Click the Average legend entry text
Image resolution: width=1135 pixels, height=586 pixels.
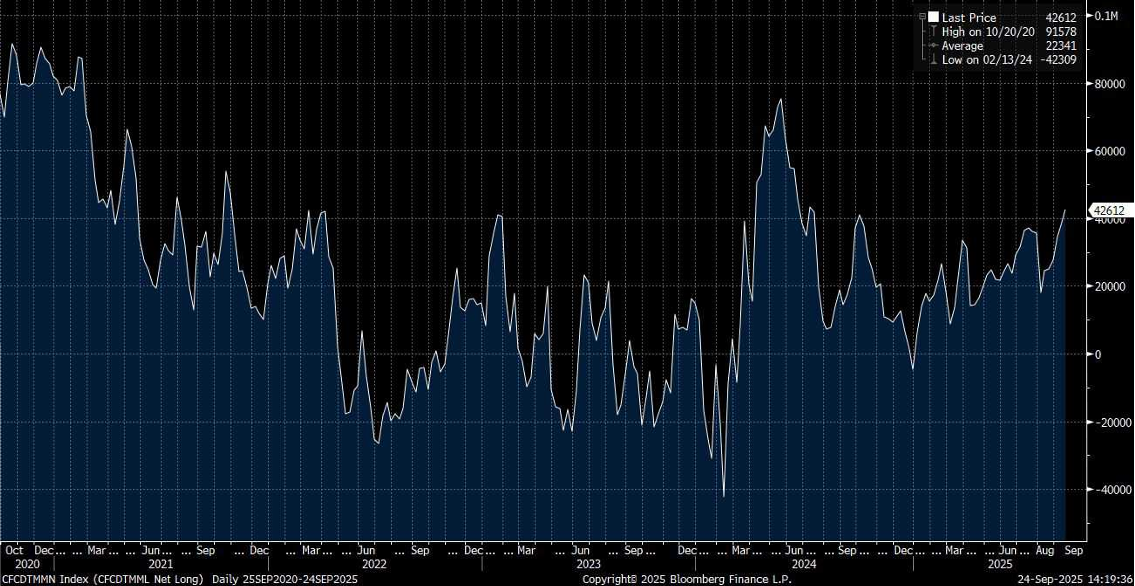coord(963,46)
